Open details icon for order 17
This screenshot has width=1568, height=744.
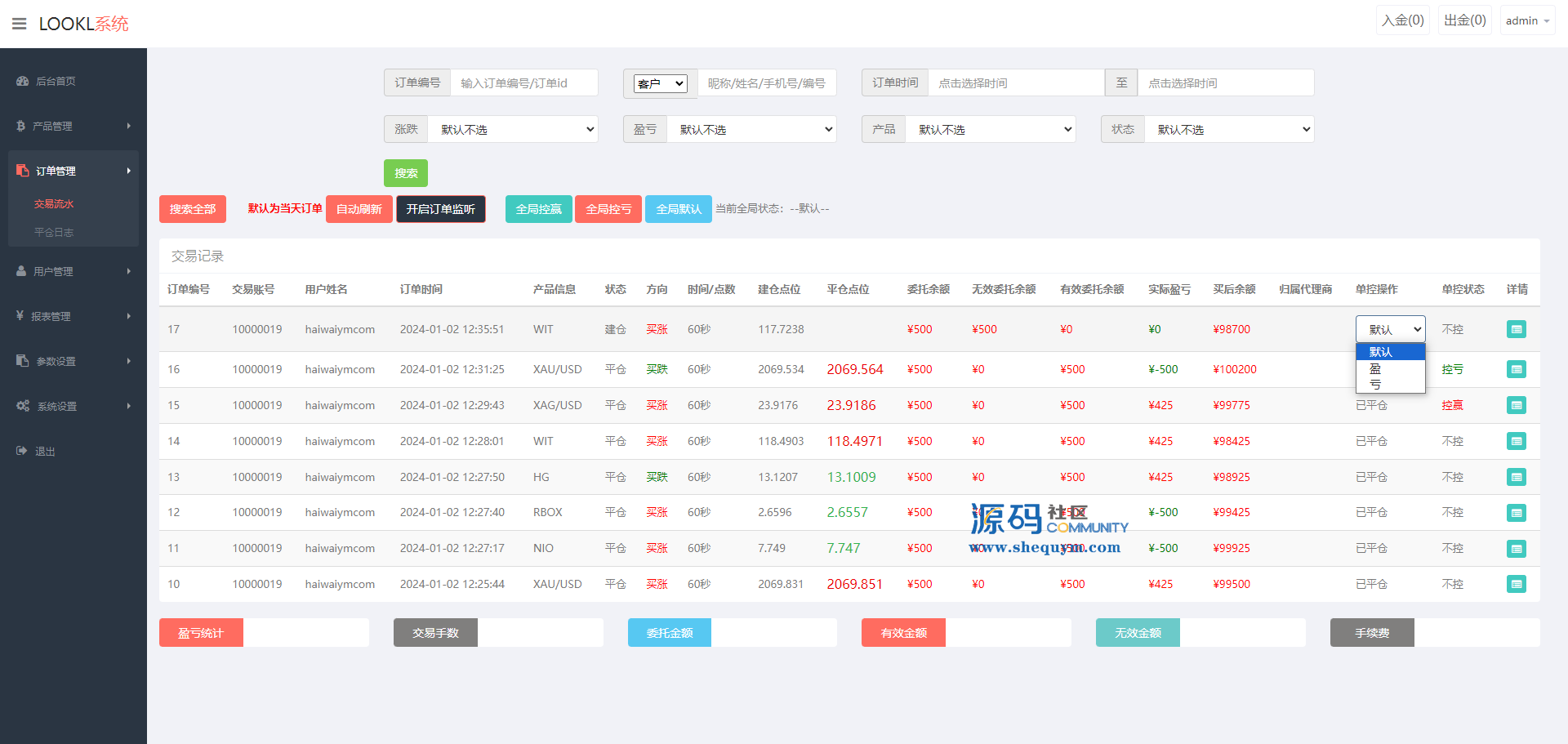(x=1516, y=329)
